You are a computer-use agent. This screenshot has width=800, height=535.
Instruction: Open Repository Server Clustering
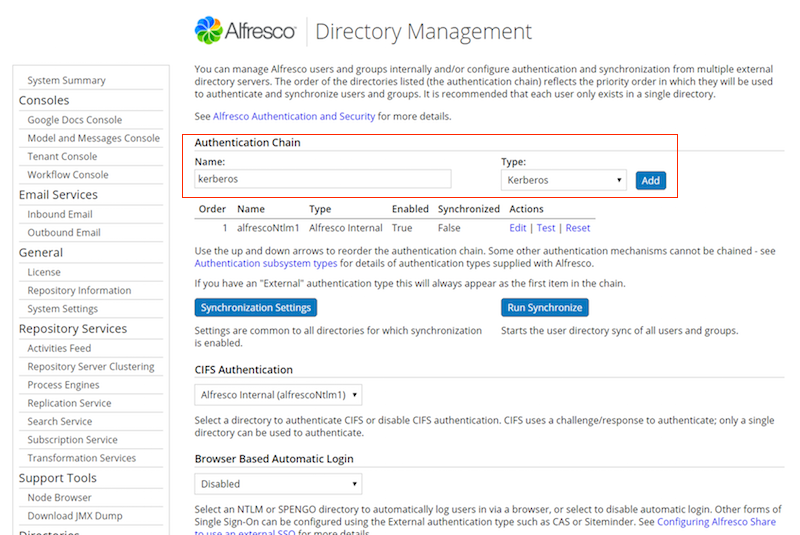(x=91, y=367)
